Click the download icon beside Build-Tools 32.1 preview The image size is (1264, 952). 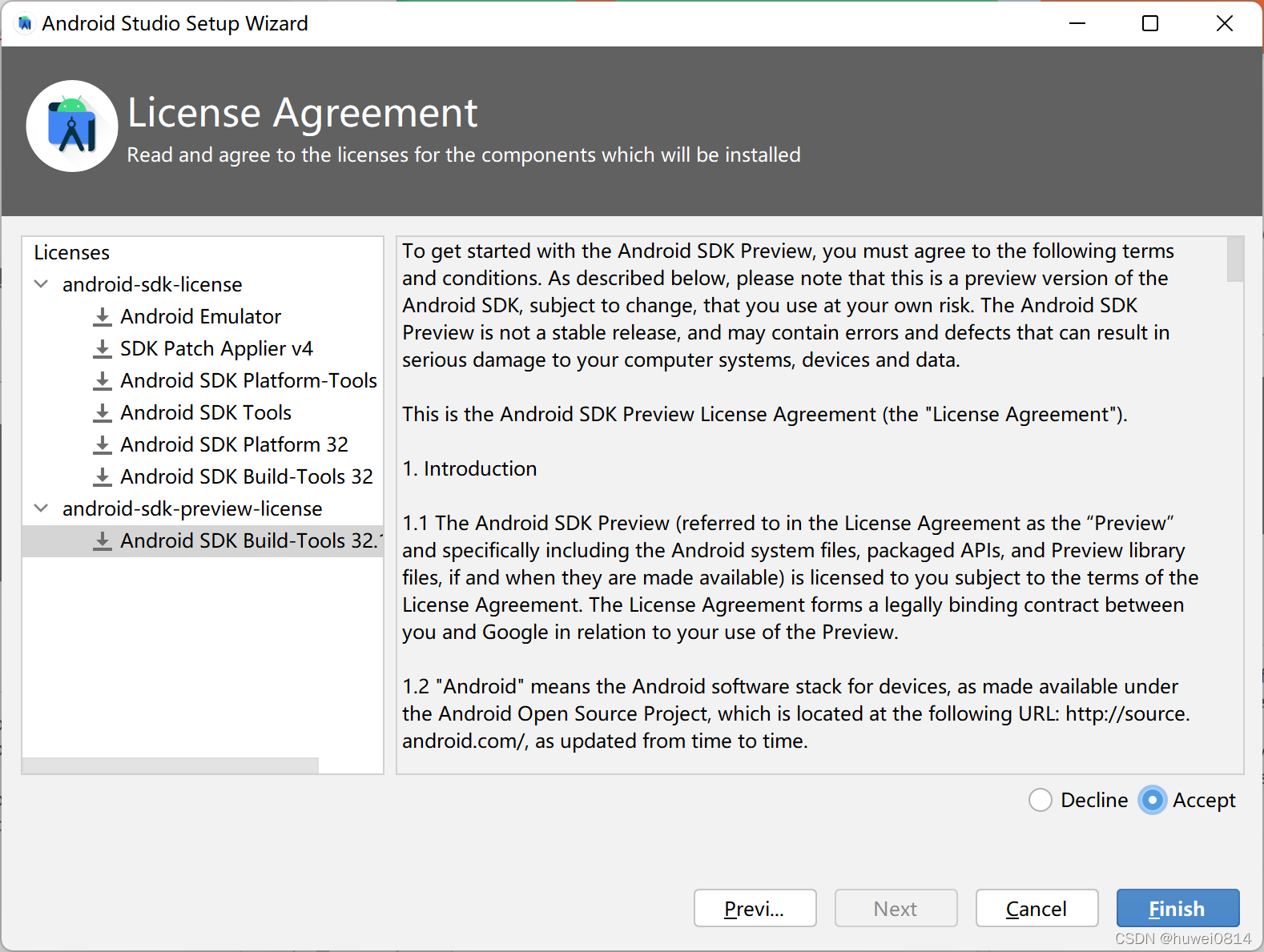(x=103, y=541)
